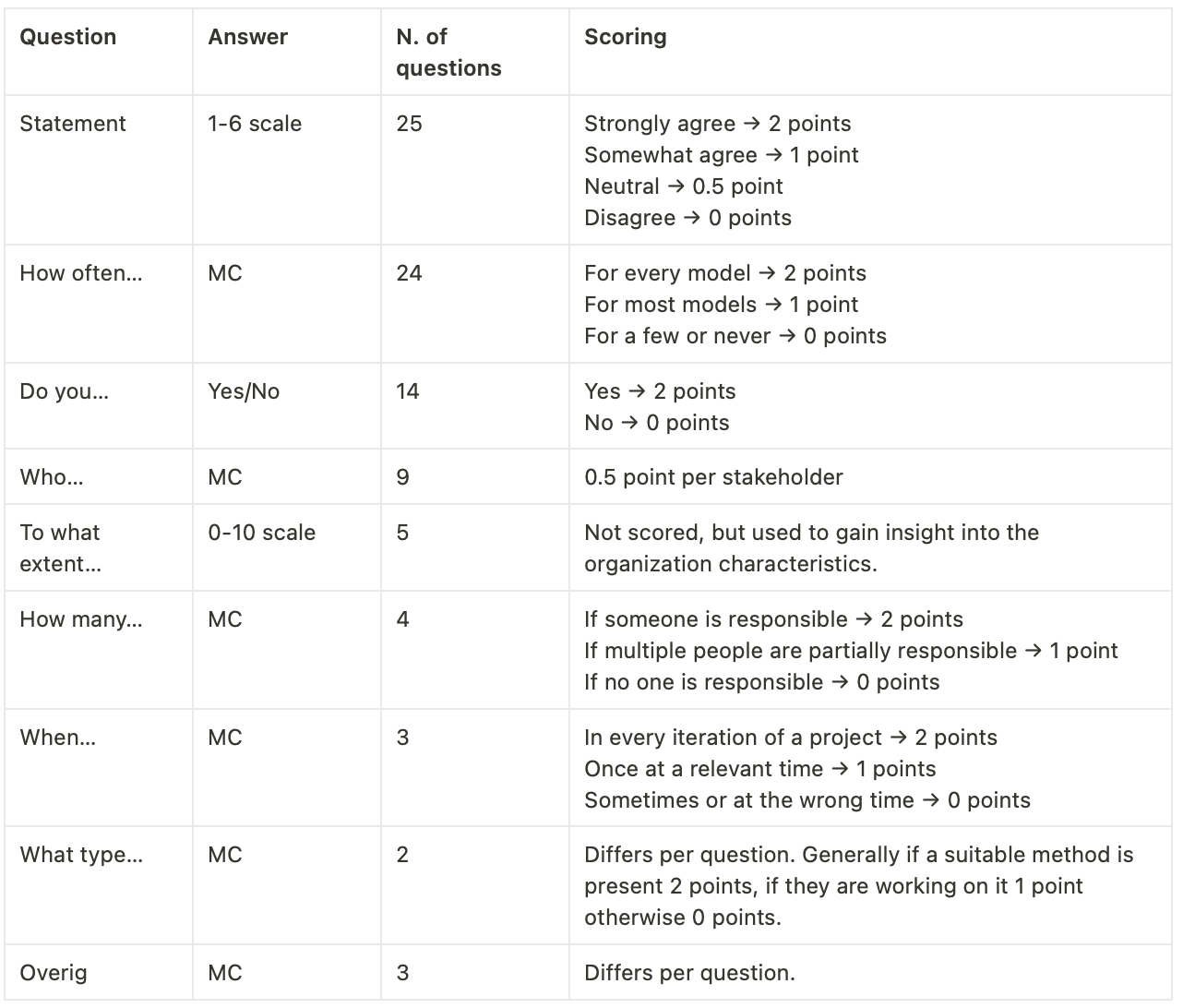
Task: Select the "Do you..." question cell
Action: [65, 391]
